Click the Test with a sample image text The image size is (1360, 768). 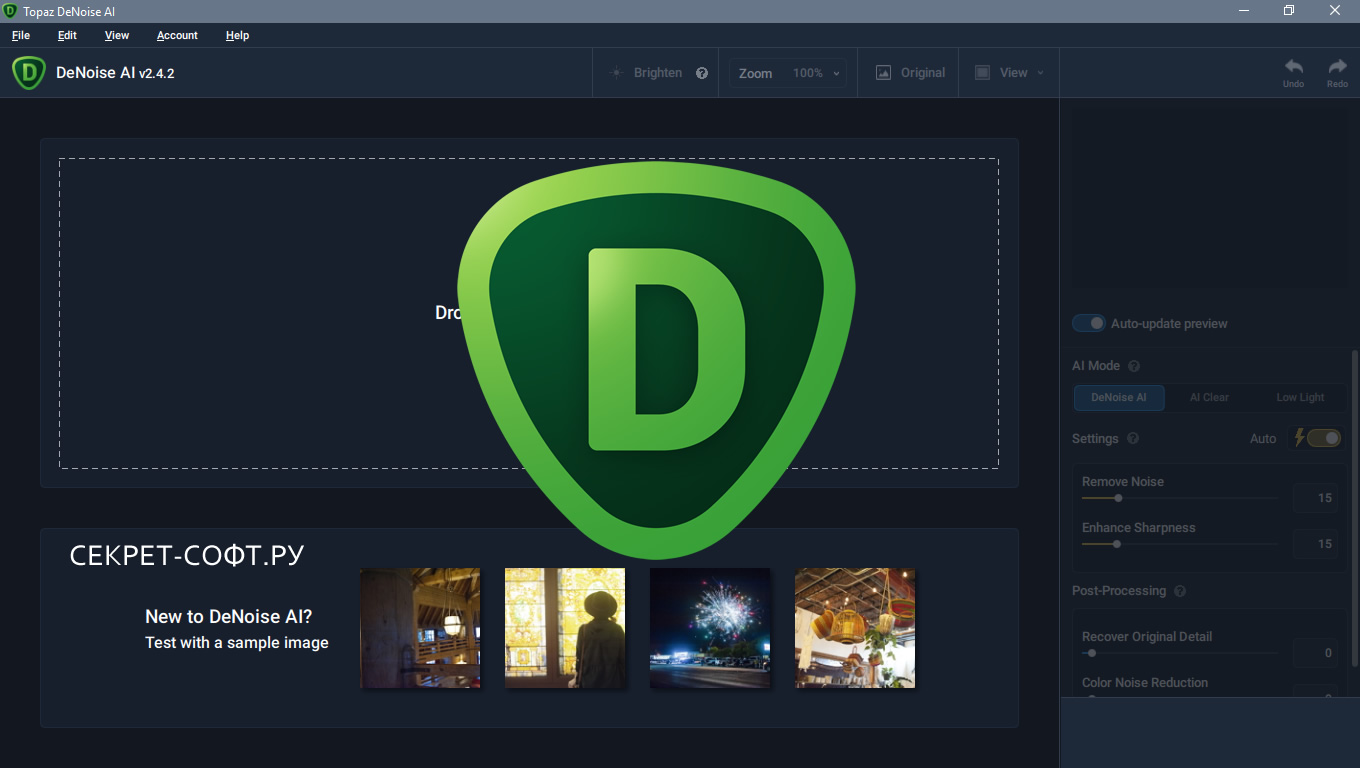point(237,643)
